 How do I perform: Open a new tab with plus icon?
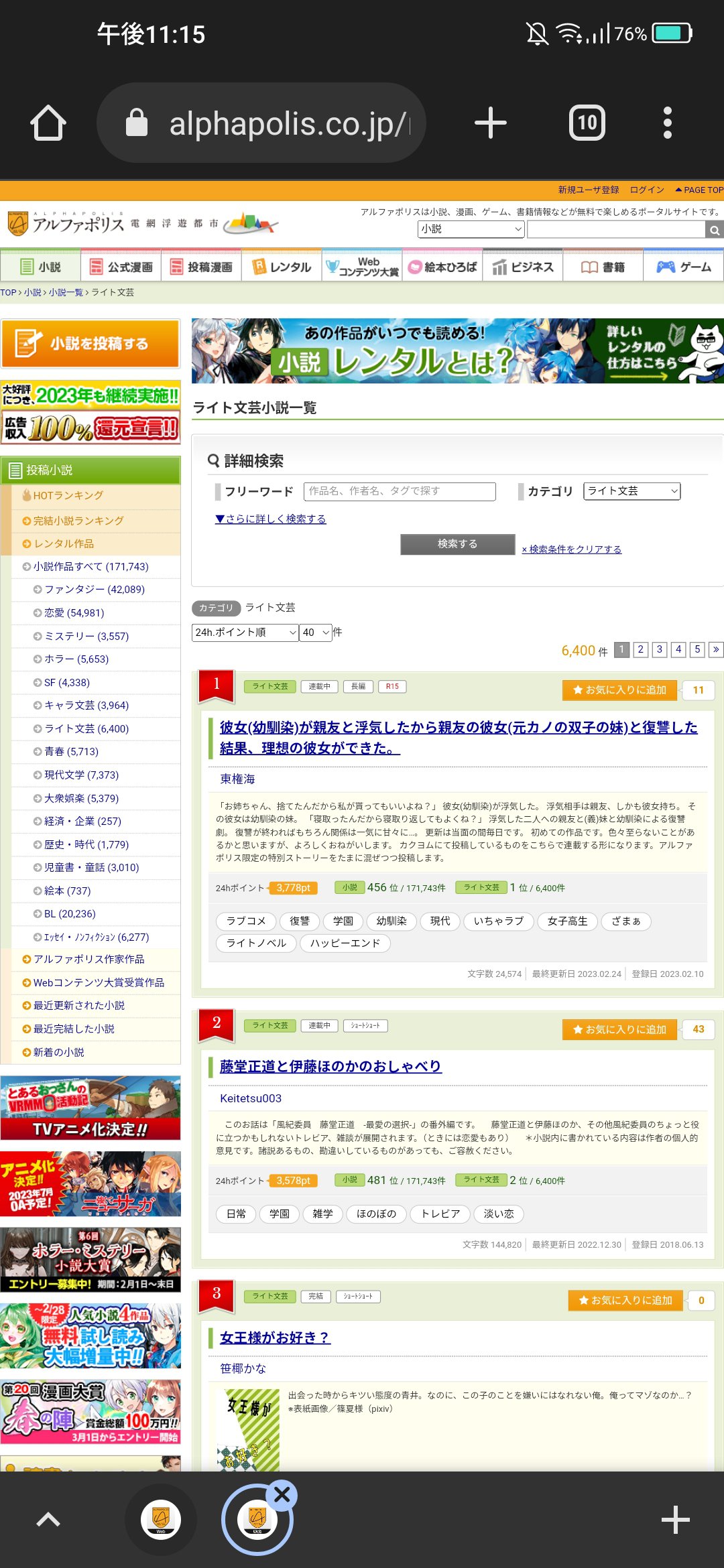(x=490, y=123)
